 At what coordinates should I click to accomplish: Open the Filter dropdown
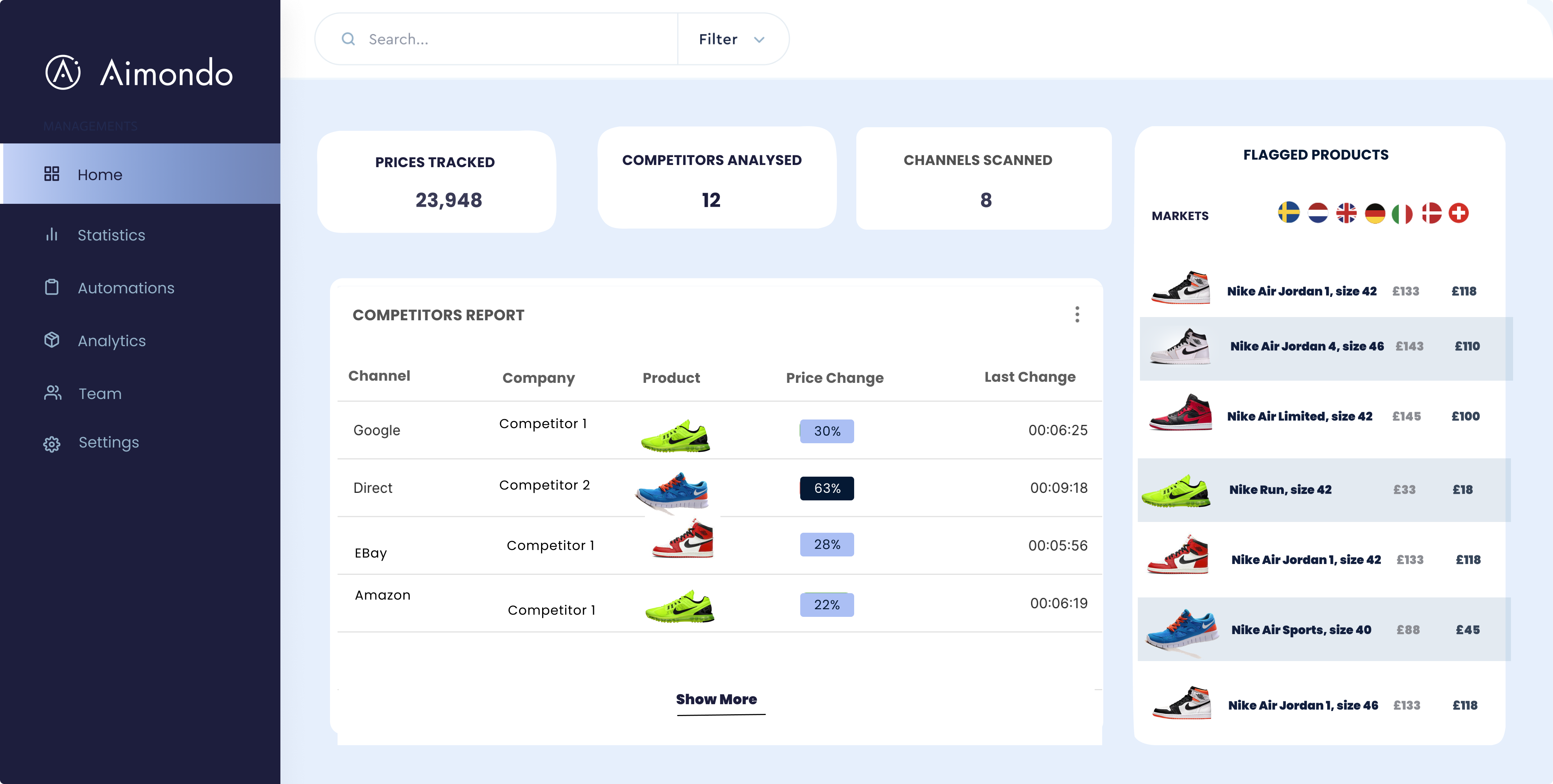(732, 38)
